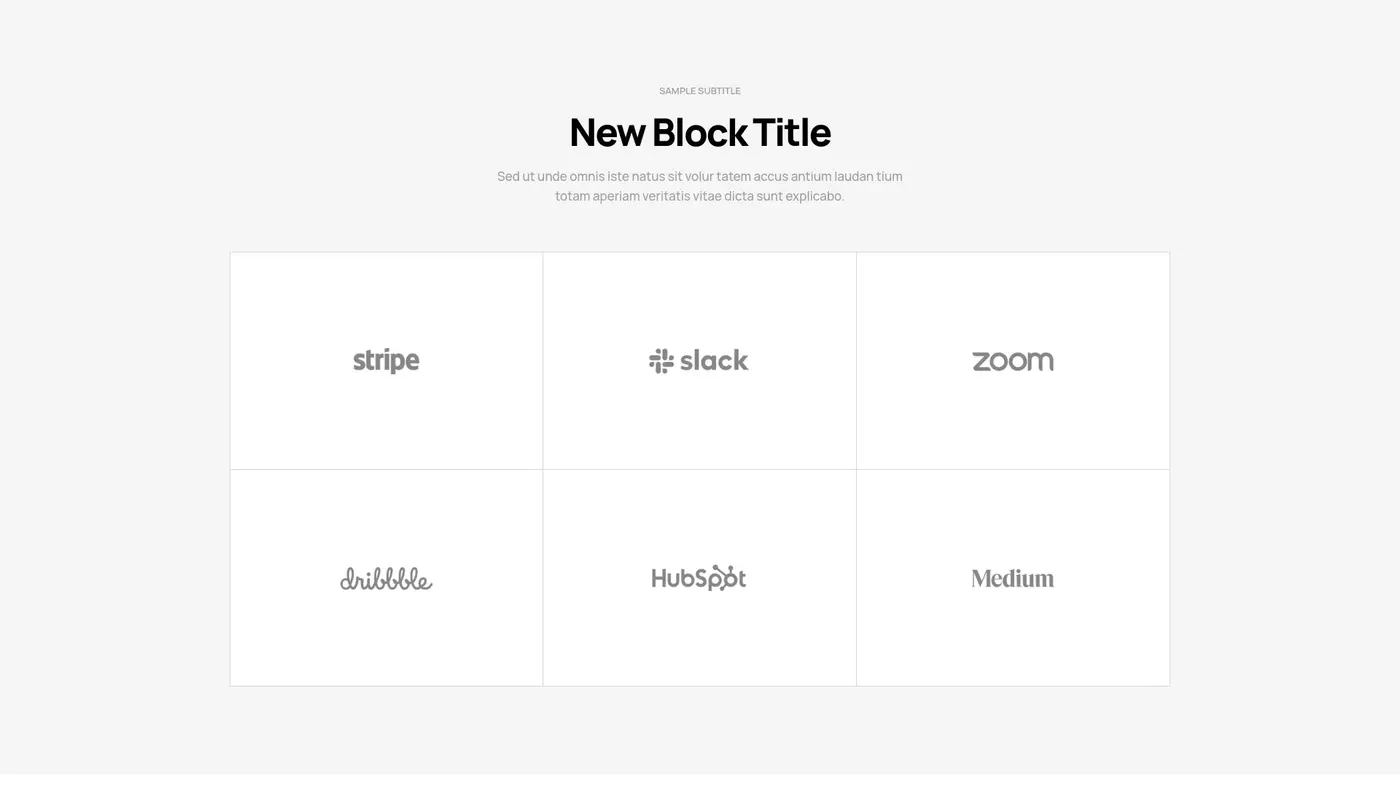Select the Medium logo
Viewport: 1400px width, 788px height.
pyautogui.click(x=1012, y=578)
